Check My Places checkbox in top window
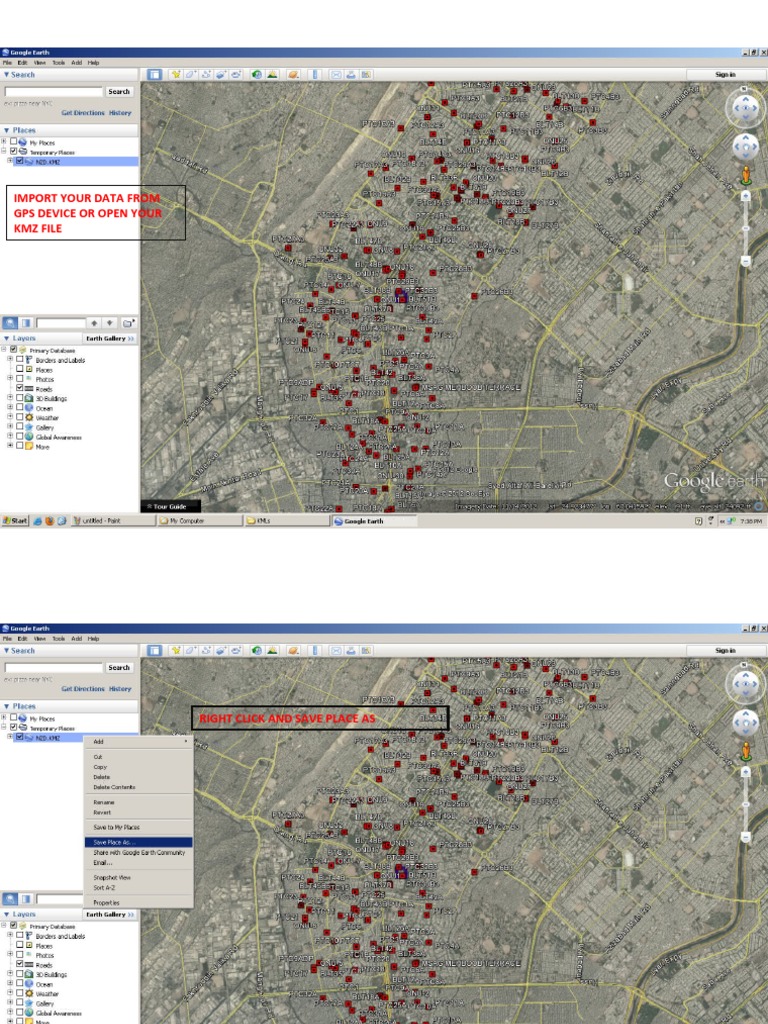This screenshot has width=768, height=1024. click(x=13, y=142)
